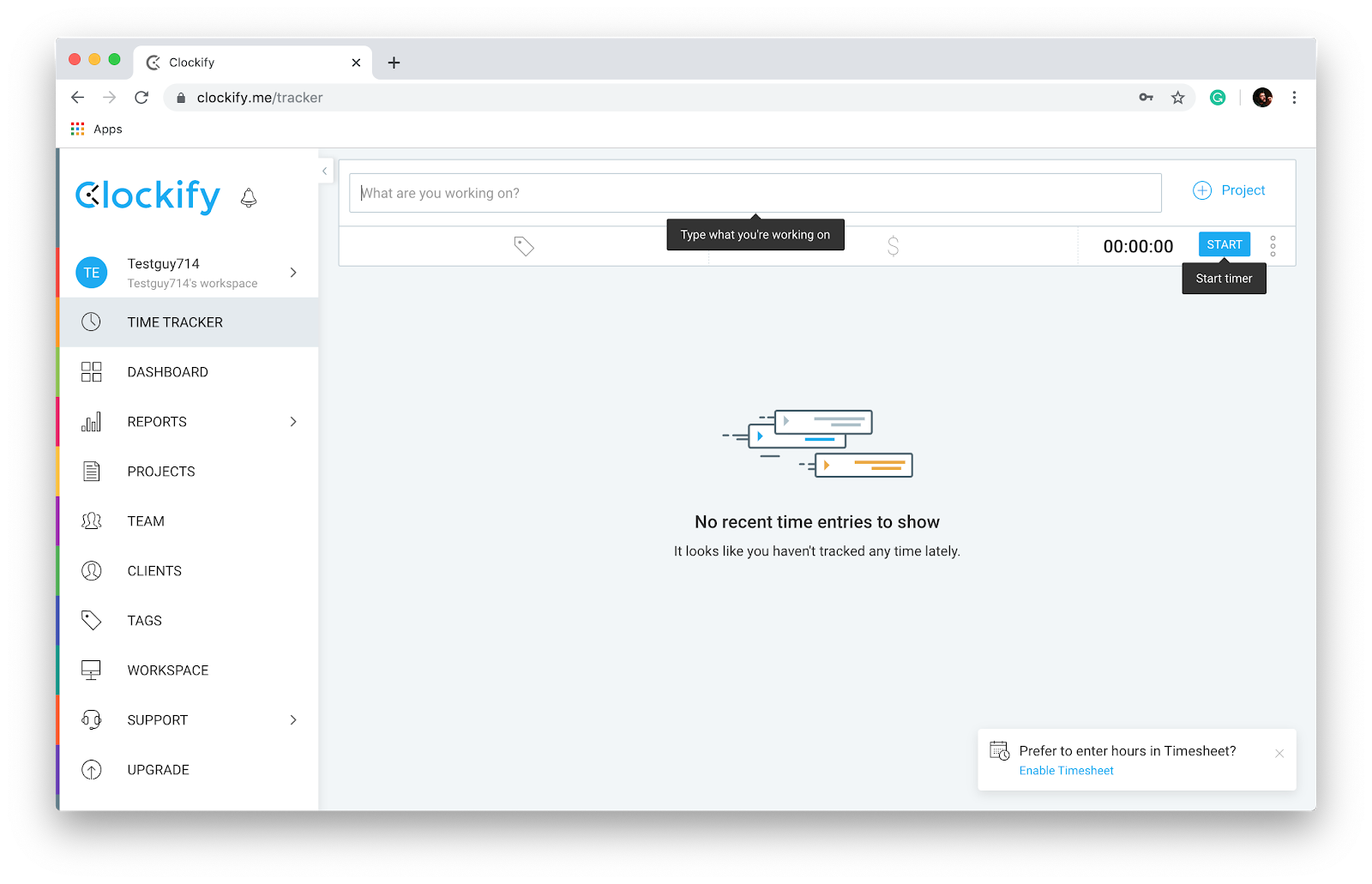The image size is (1372, 884).
Task: Click the Time Tracker clock icon
Action: tap(91, 322)
